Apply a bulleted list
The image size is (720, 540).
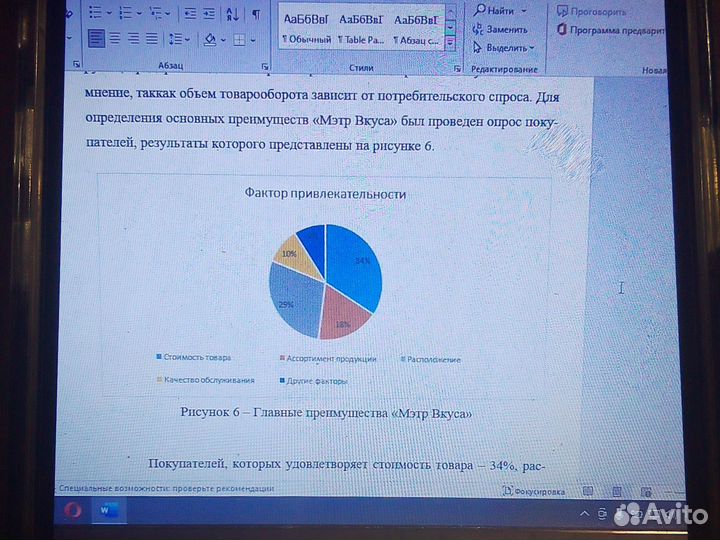95,12
